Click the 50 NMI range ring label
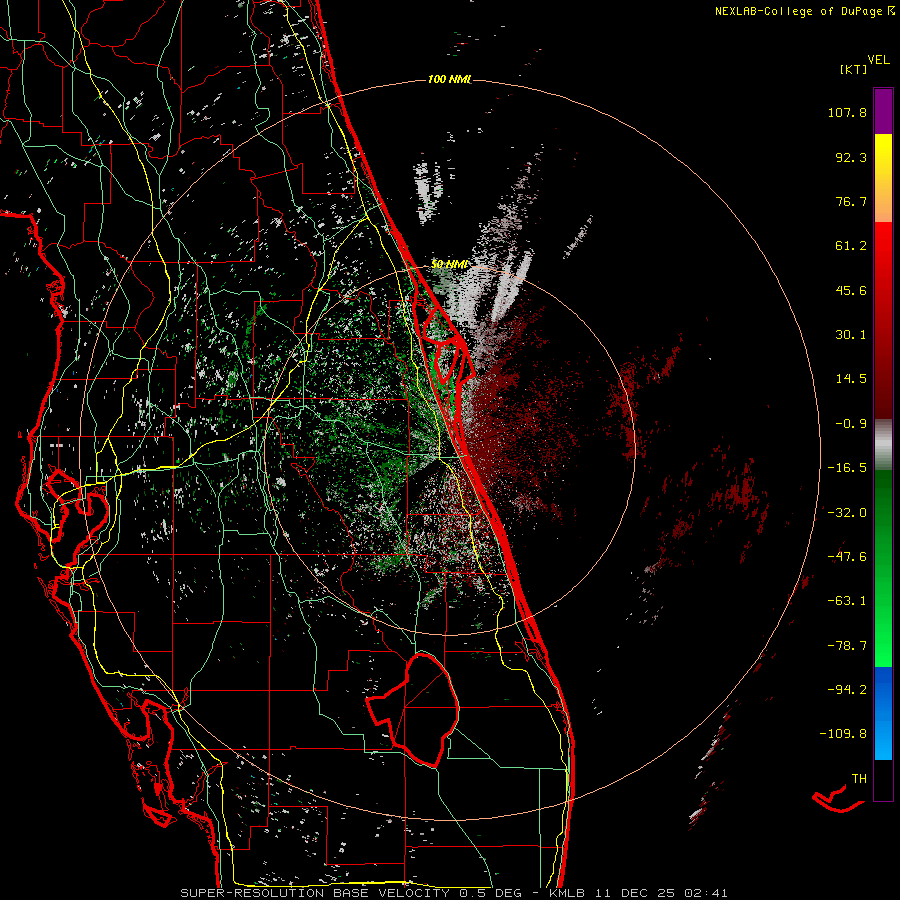Image resolution: width=900 pixels, height=900 pixels. point(449,264)
